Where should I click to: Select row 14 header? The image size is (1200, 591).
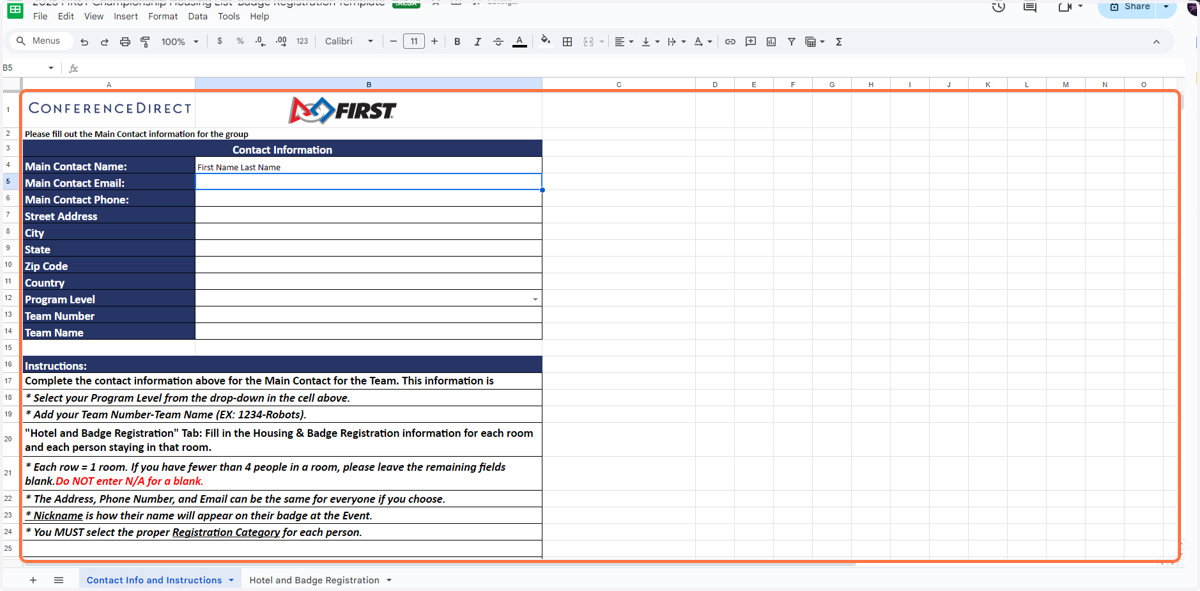tap(8, 331)
